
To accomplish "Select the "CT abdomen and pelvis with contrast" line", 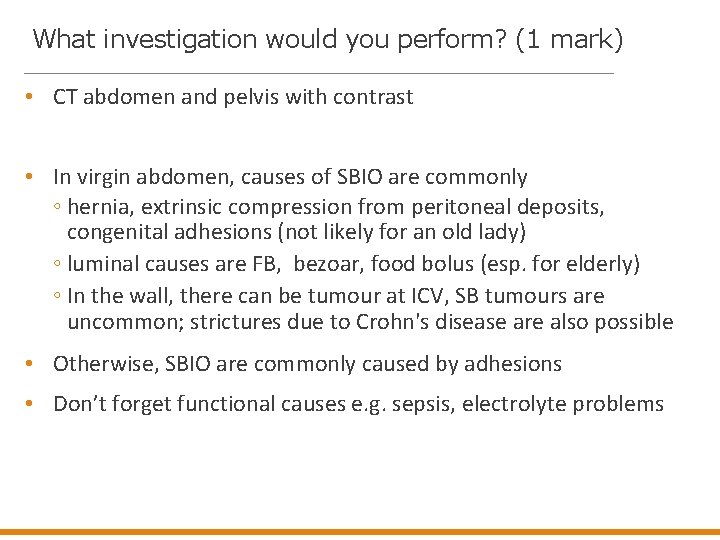I will tap(232, 97).
